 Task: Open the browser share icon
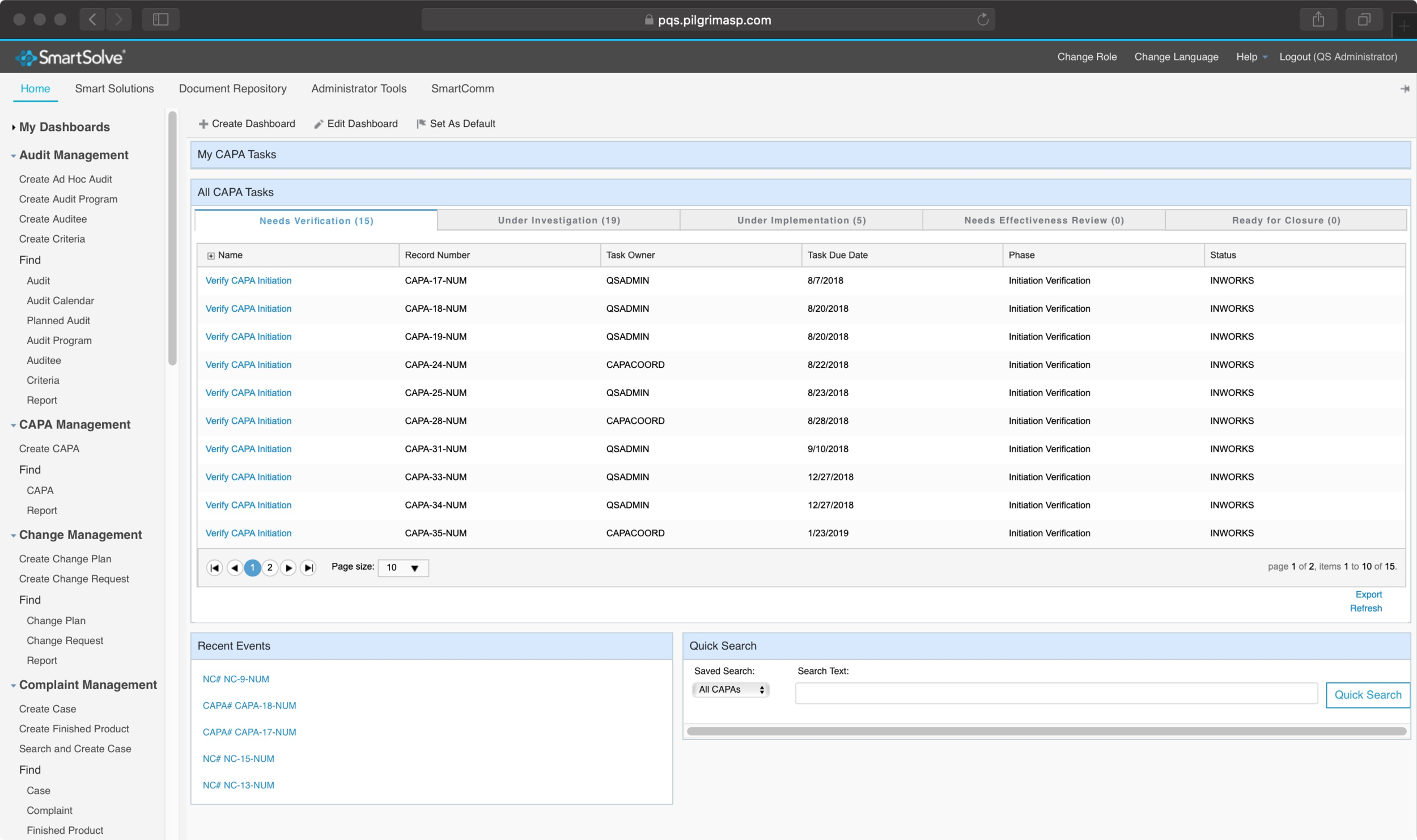tap(1318, 20)
